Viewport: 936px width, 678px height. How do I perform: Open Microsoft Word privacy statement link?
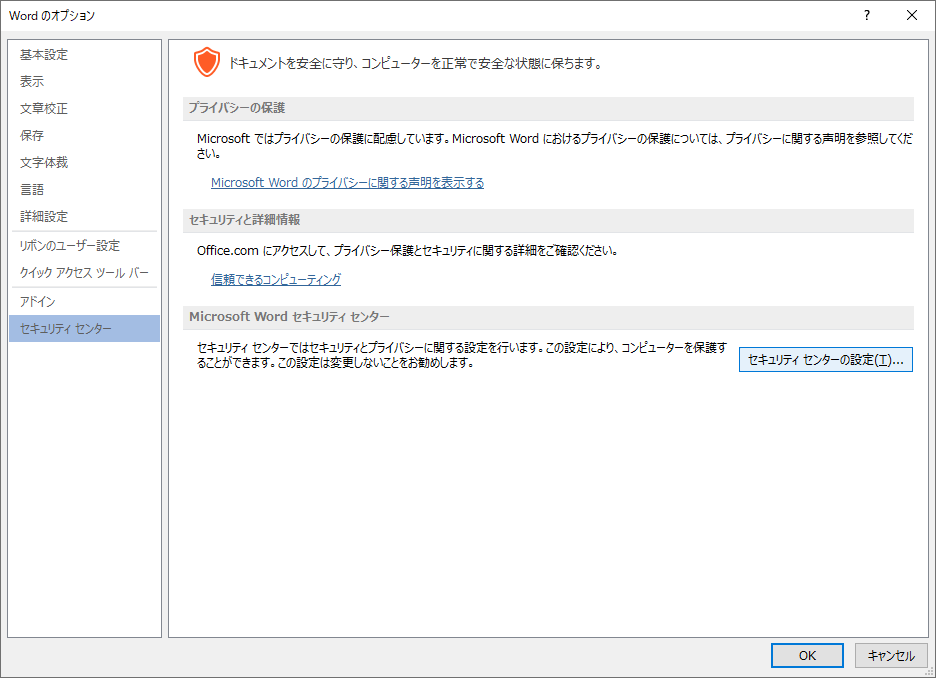click(347, 183)
